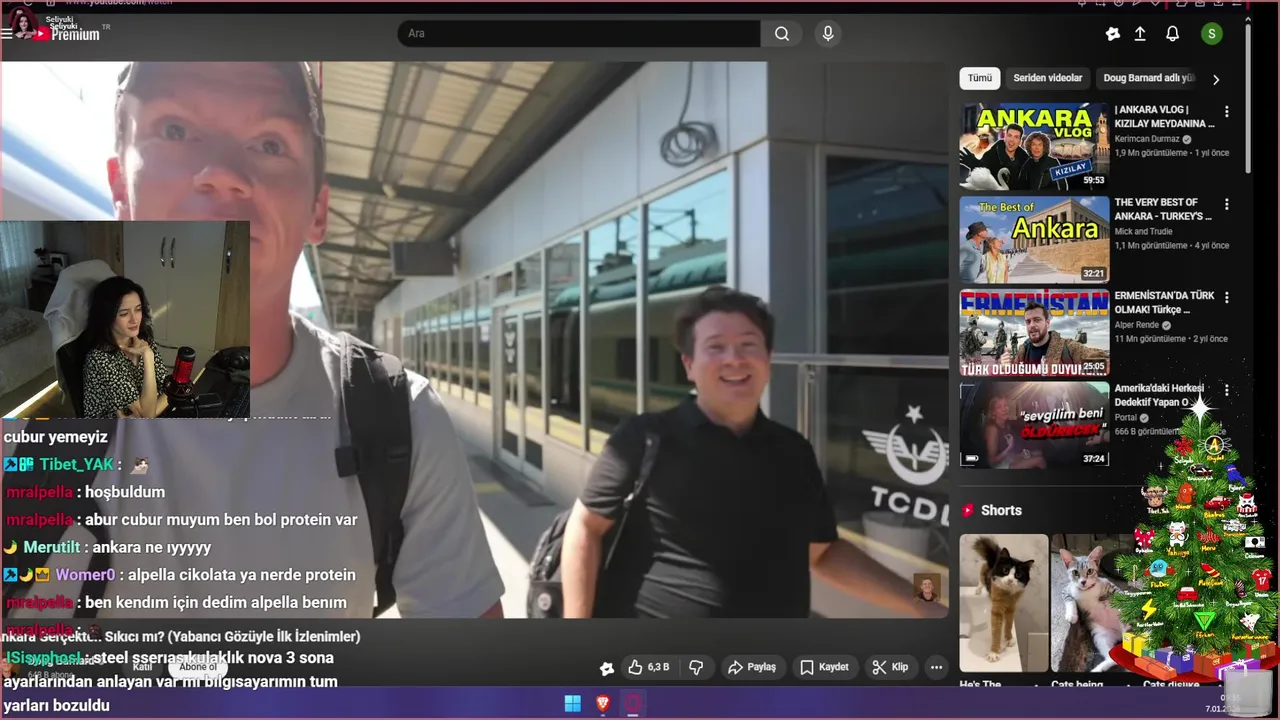Click the search magnifier button
The image size is (1280, 720).
782,33
